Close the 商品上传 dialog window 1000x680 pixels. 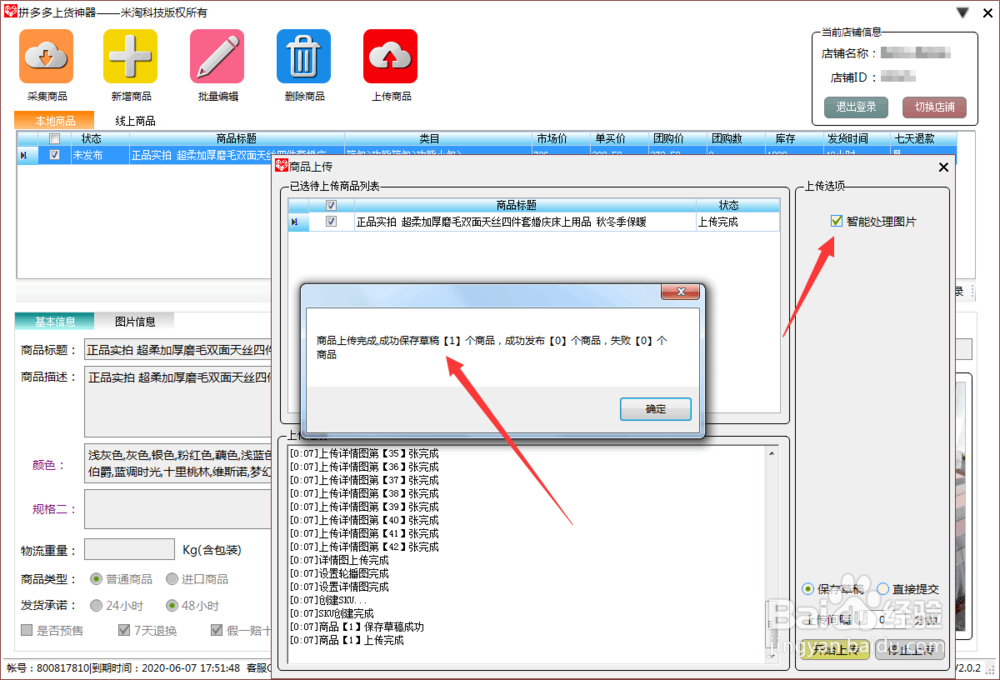tap(944, 167)
